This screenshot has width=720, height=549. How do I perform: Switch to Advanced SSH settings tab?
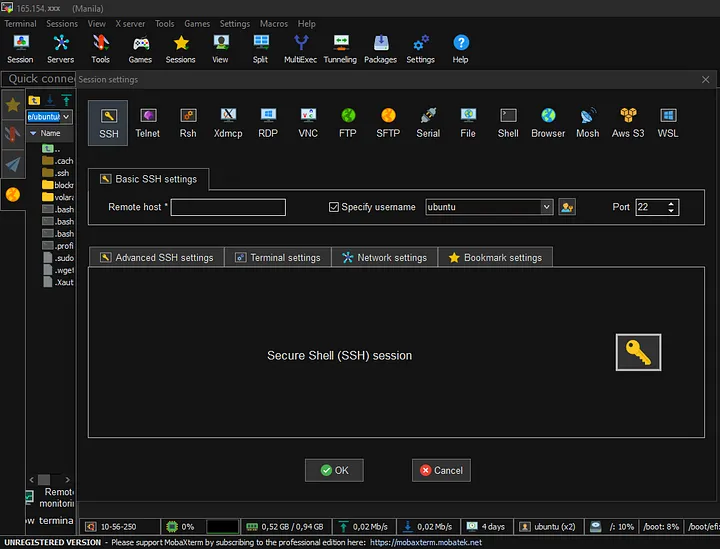pos(156,257)
